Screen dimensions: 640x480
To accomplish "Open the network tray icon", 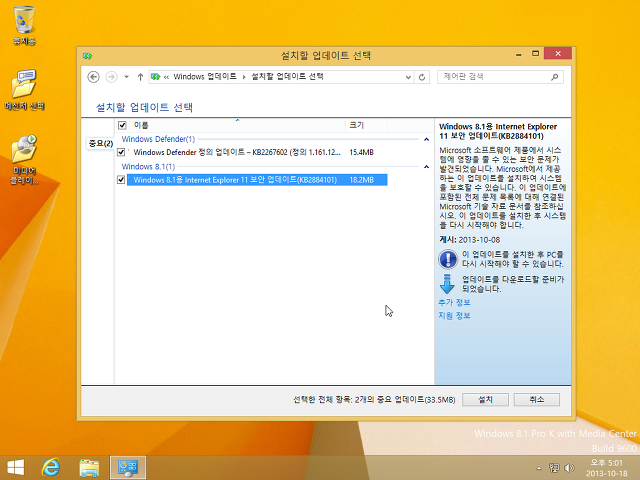I will coord(554,468).
